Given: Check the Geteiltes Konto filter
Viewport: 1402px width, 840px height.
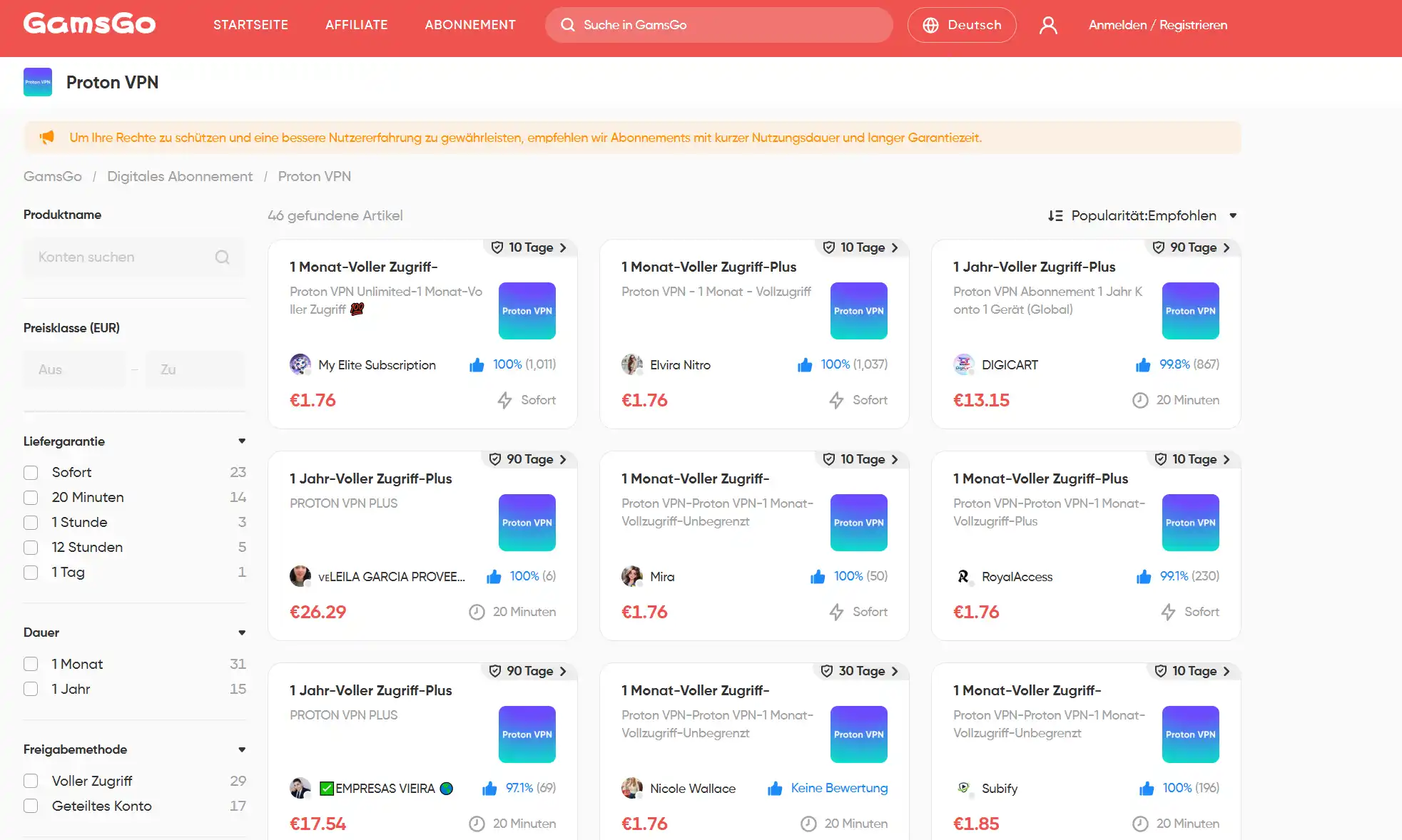Looking at the screenshot, I should tap(31, 806).
